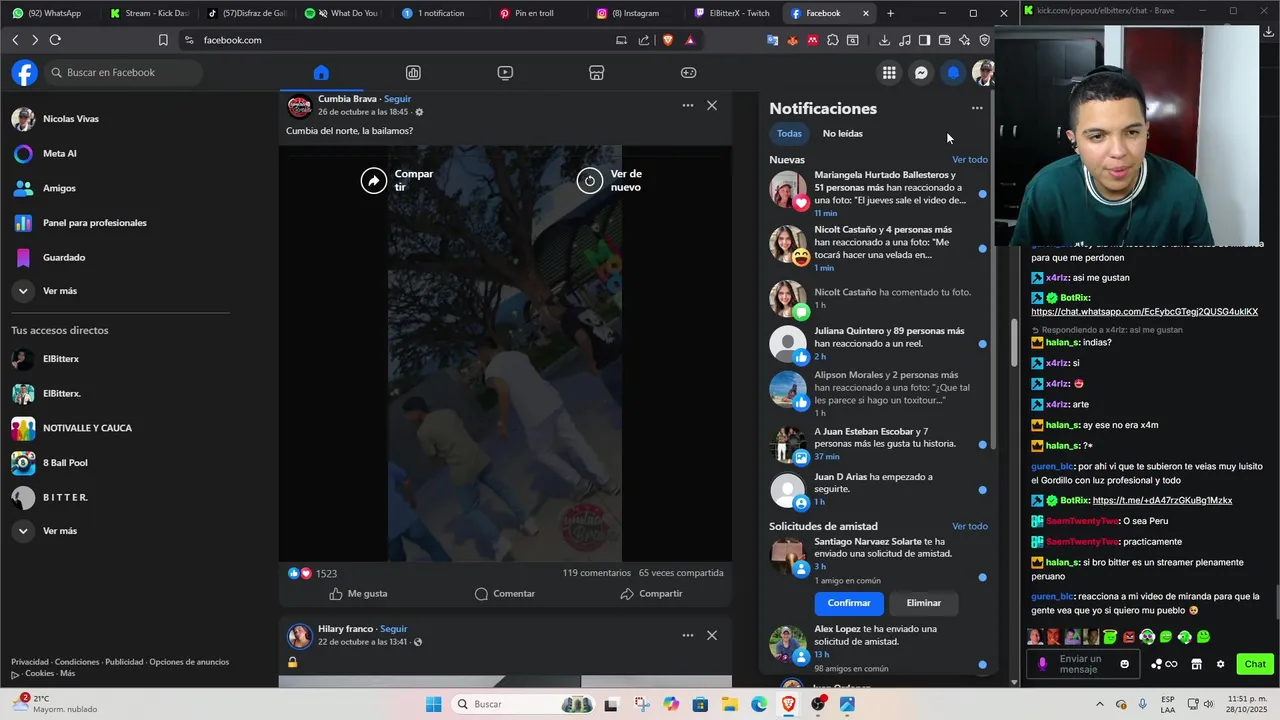The image size is (1280, 720).
Task: Bookmark this page with the bookmark icon
Action: pos(163,40)
